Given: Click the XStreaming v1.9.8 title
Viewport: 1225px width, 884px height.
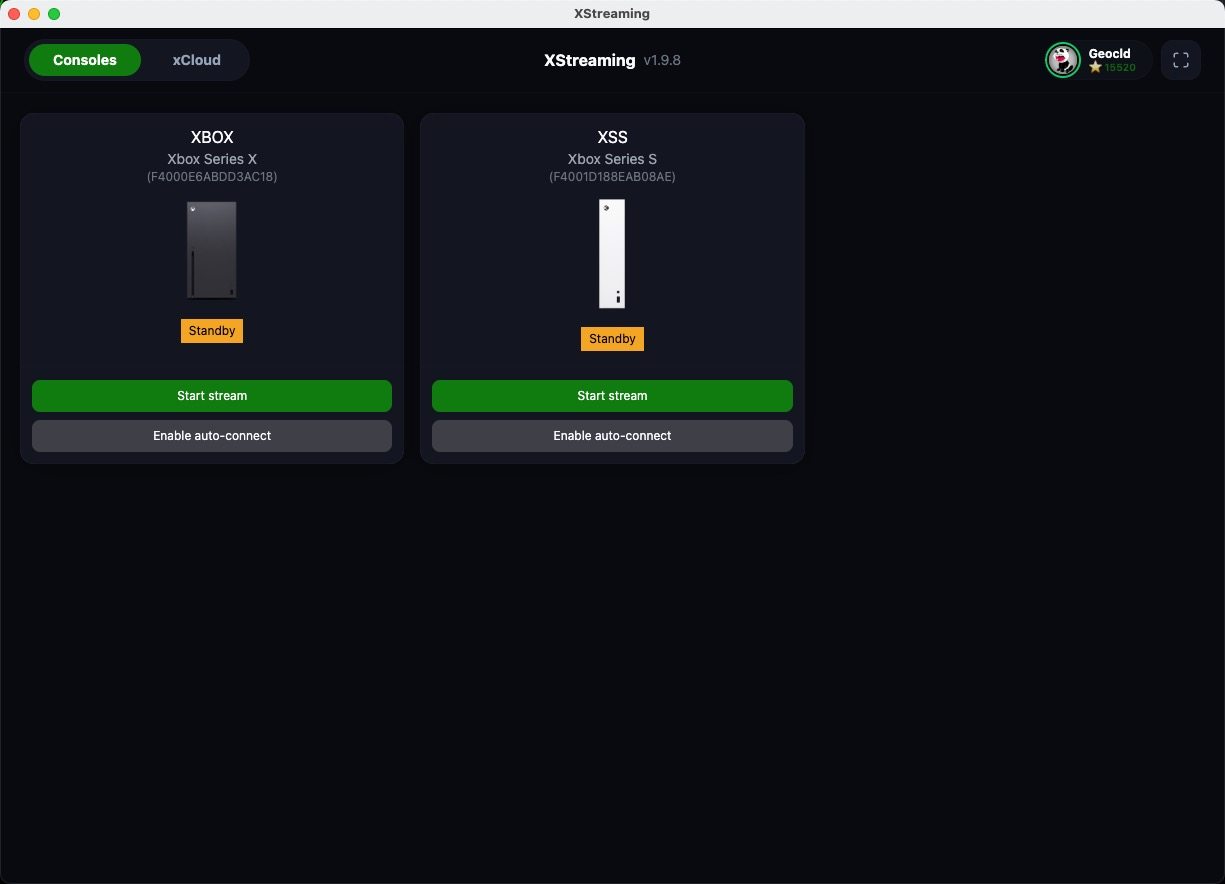Looking at the screenshot, I should point(612,60).
